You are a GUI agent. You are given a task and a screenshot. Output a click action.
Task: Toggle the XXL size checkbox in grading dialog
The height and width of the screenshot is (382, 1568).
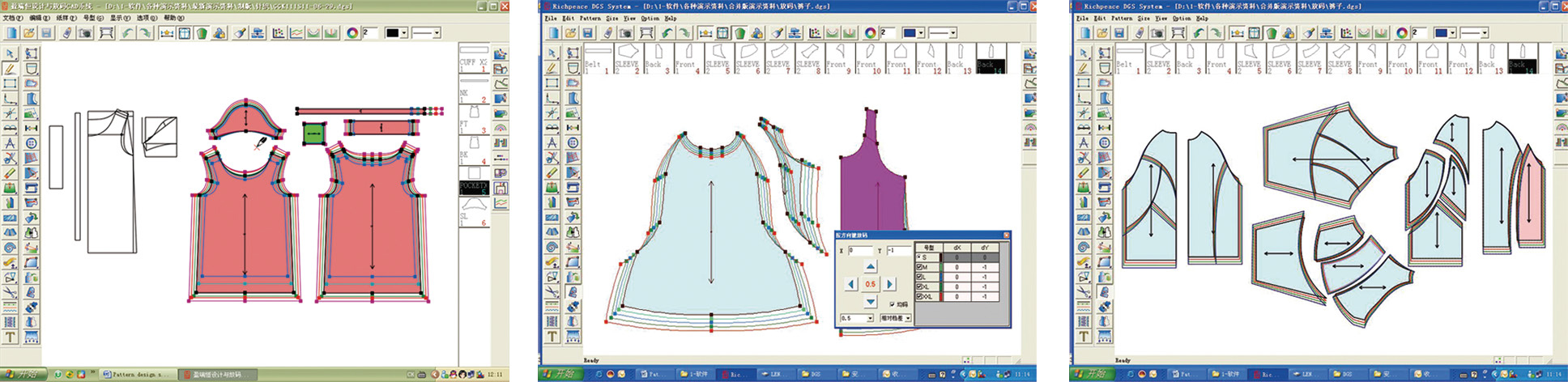[919, 297]
